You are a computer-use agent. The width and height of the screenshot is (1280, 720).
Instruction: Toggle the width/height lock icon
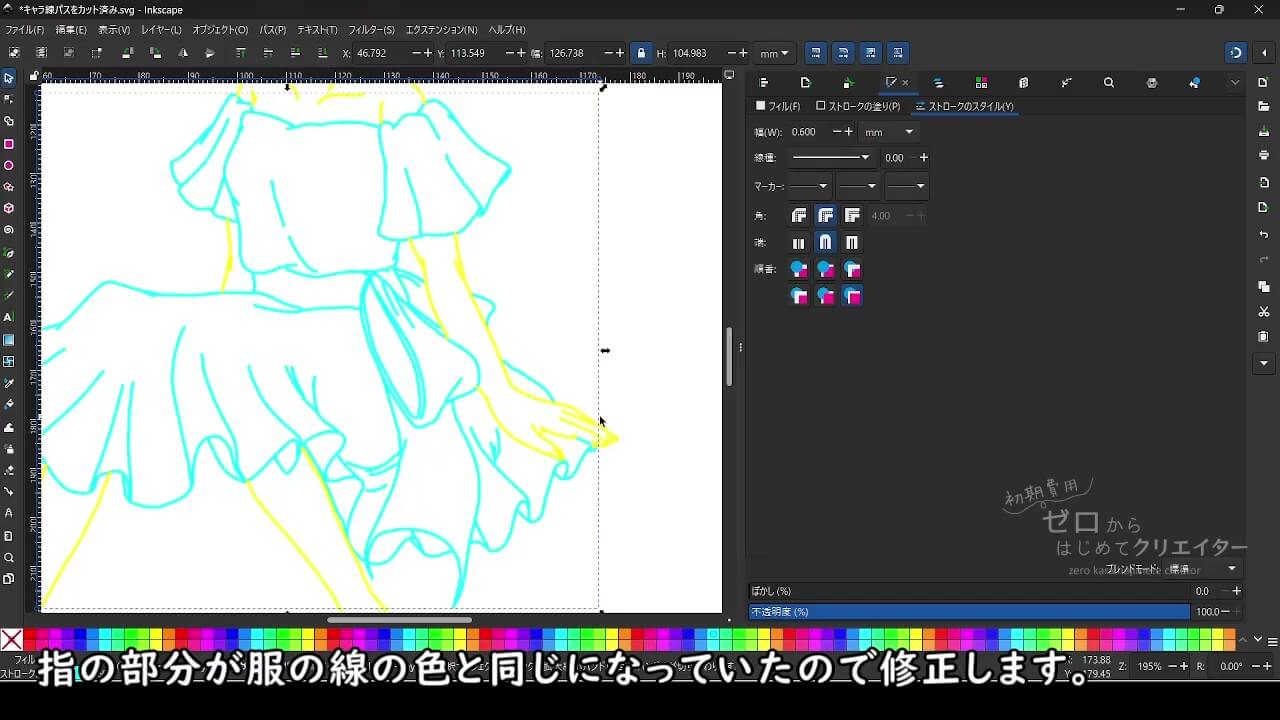click(x=641, y=53)
